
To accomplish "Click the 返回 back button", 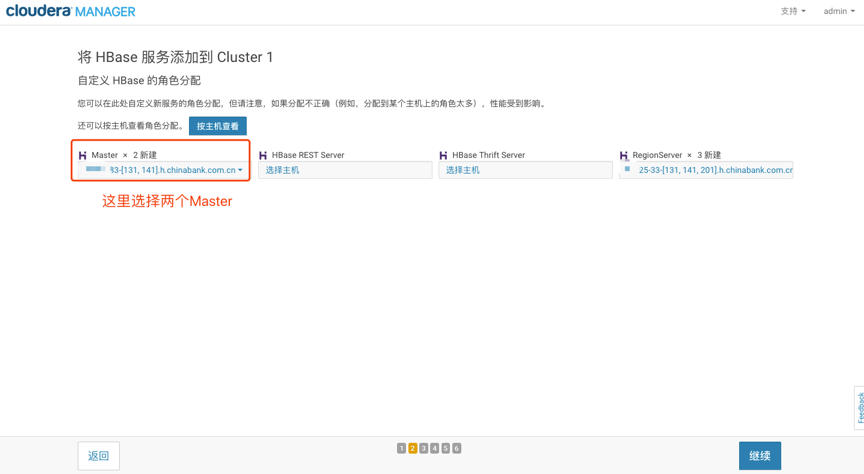I will (99, 456).
